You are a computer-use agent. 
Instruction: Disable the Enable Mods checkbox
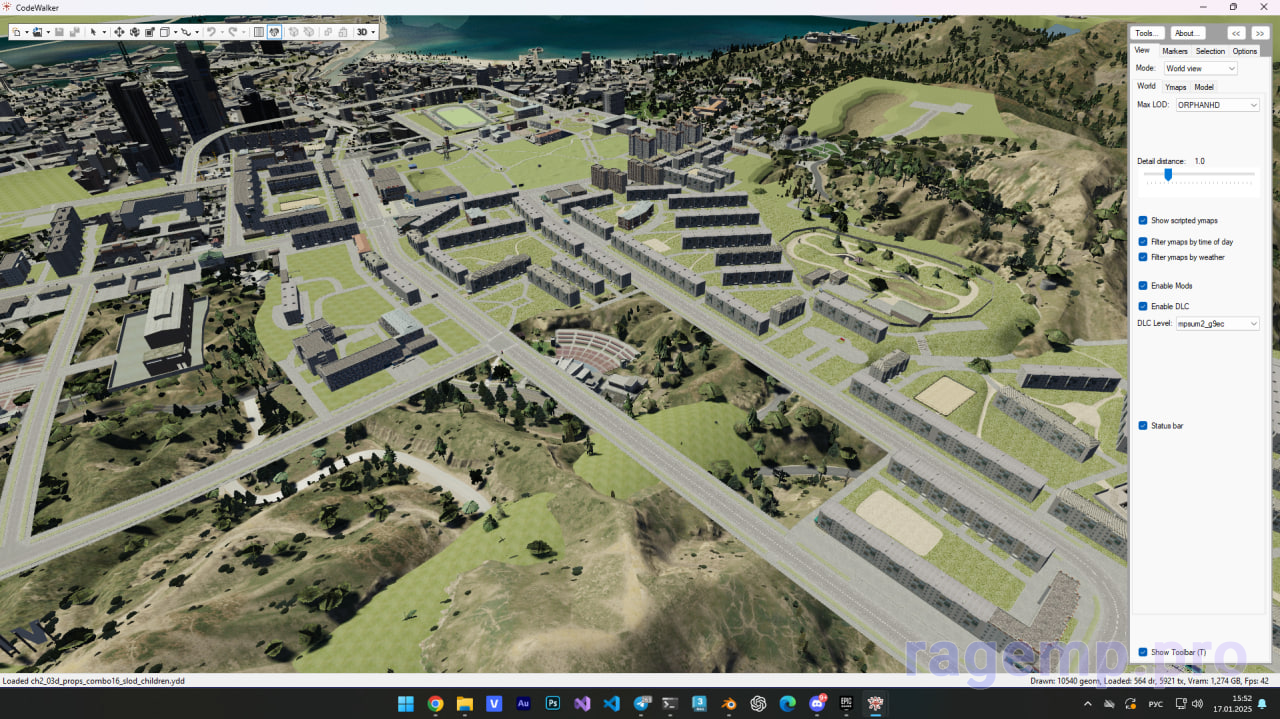[x=1143, y=286]
